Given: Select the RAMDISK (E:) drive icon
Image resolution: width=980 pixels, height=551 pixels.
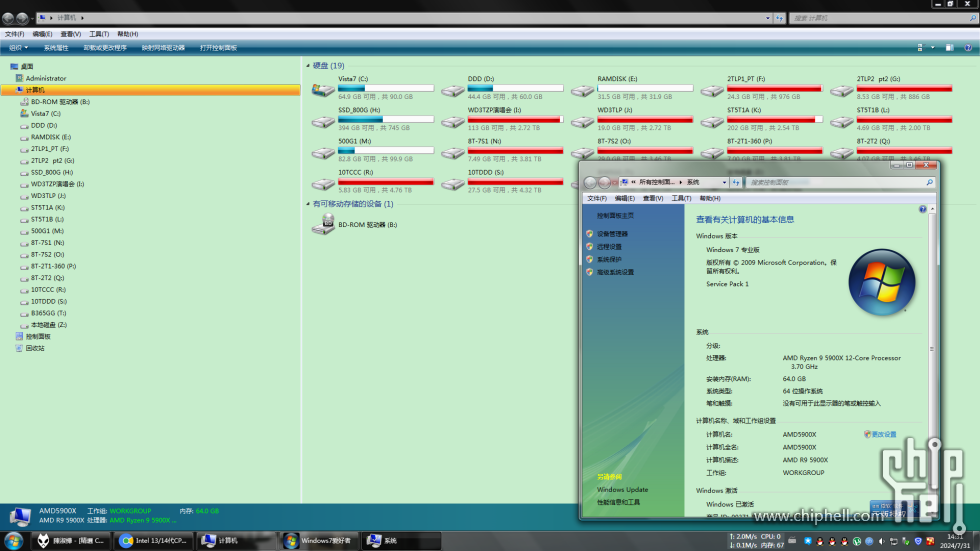Looking at the screenshot, I should click(582, 91).
